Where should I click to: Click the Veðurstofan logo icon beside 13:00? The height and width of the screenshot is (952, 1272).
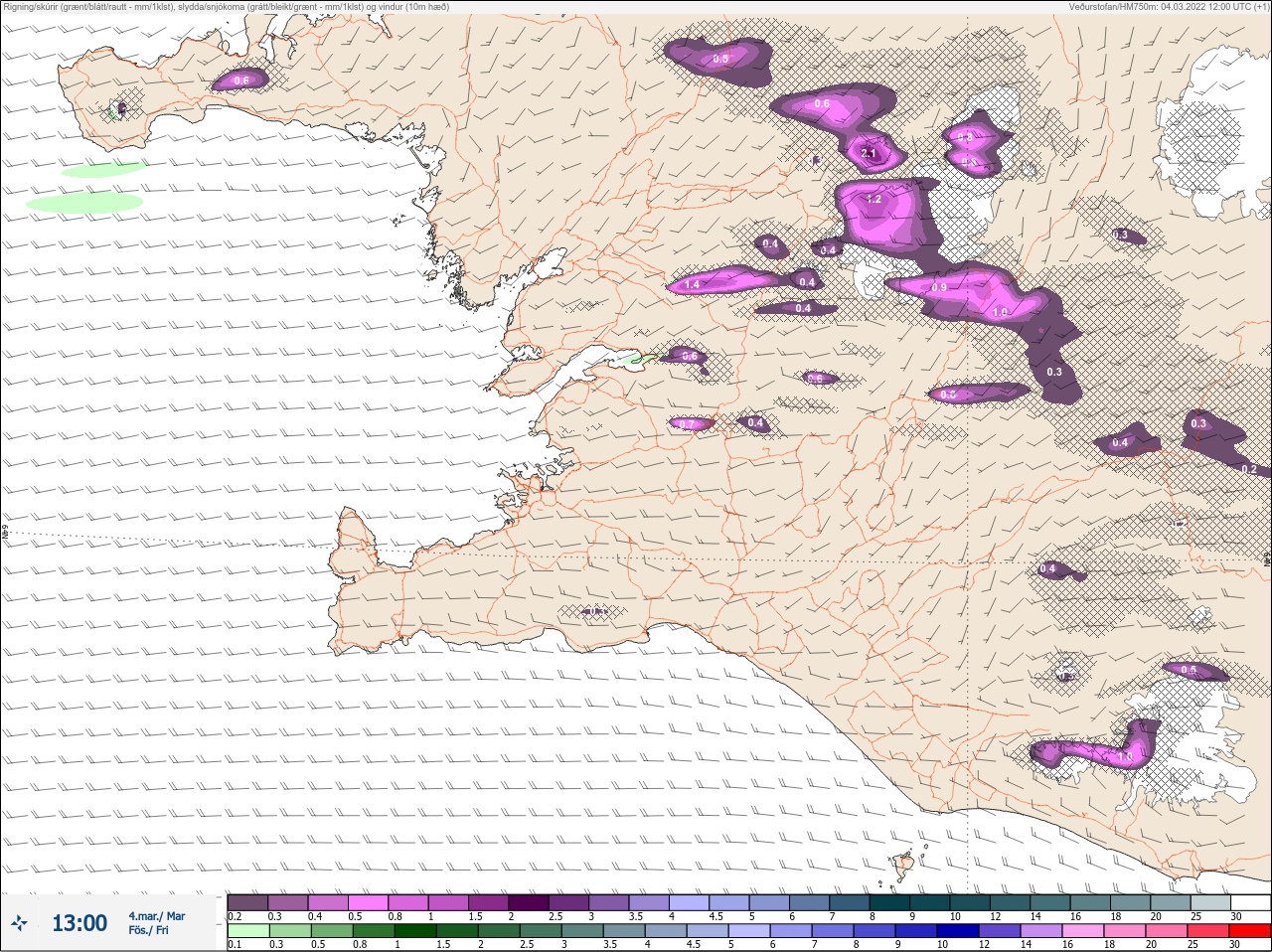[x=19, y=923]
